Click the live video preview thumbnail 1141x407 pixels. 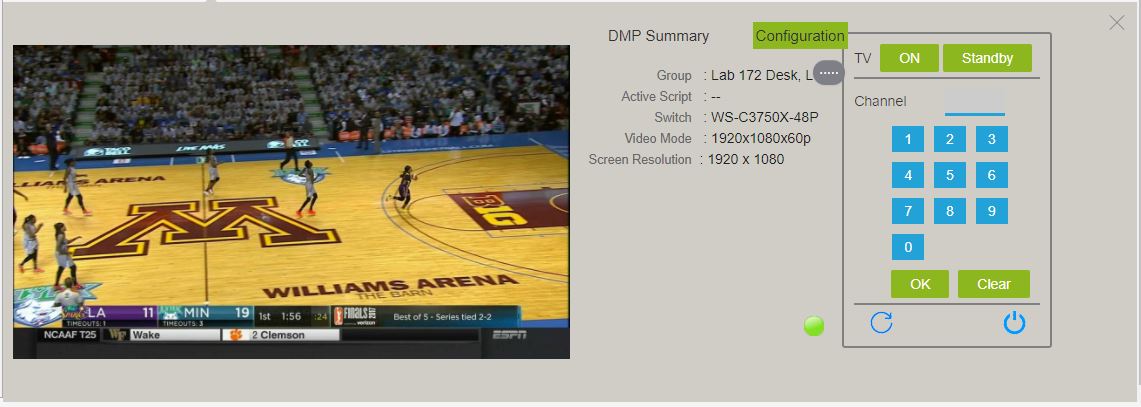(291, 202)
